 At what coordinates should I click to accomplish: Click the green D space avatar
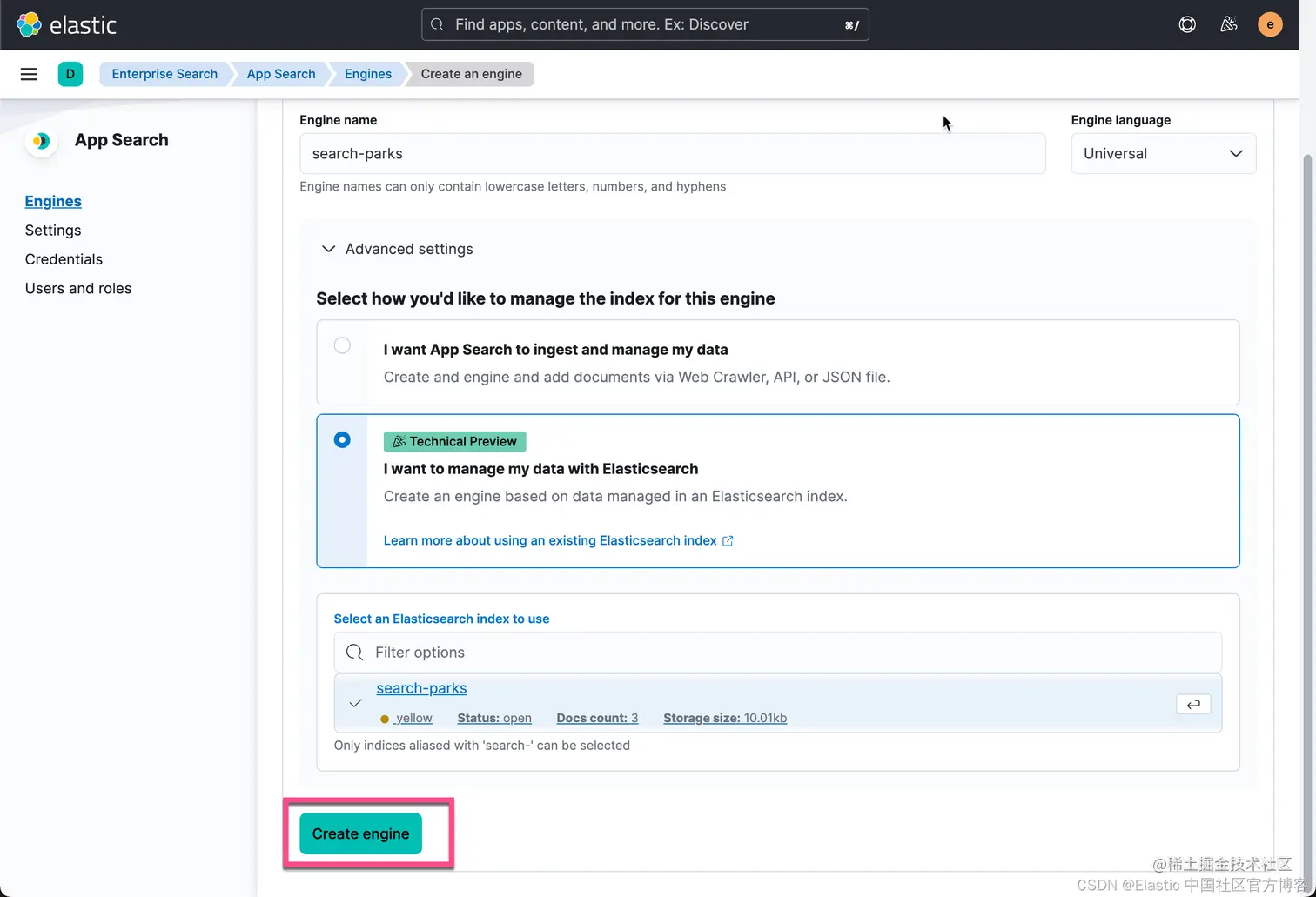(70, 74)
